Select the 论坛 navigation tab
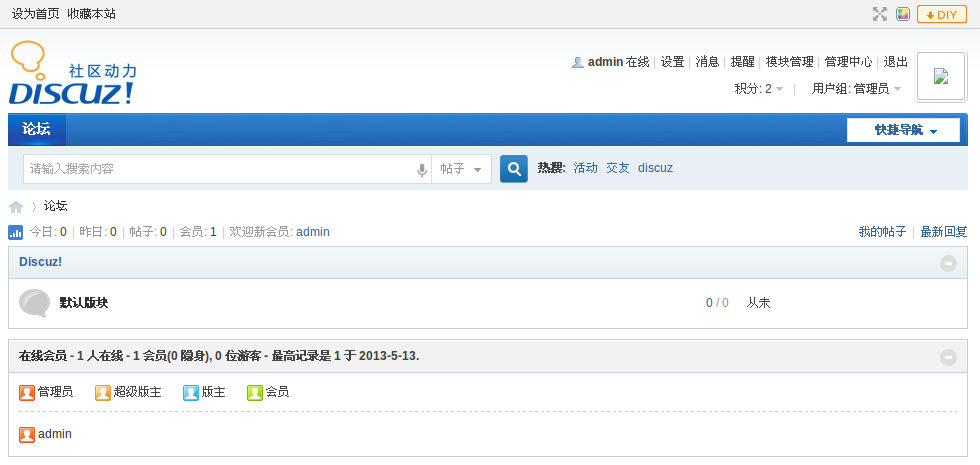Screen dimensions: 980x465 [36, 129]
